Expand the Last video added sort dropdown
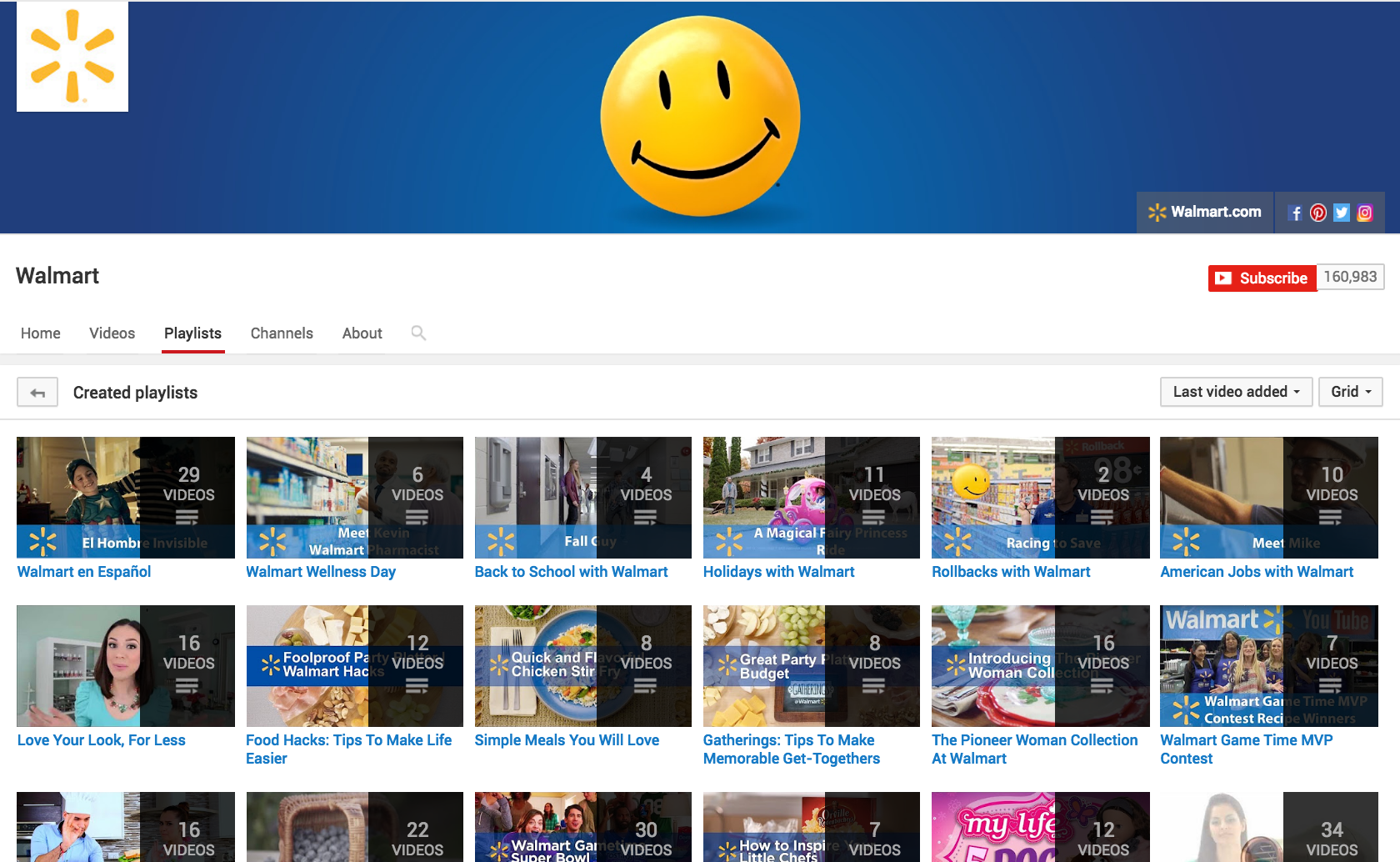The width and height of the screenshot is (1400, 862). pos(1237,392)
